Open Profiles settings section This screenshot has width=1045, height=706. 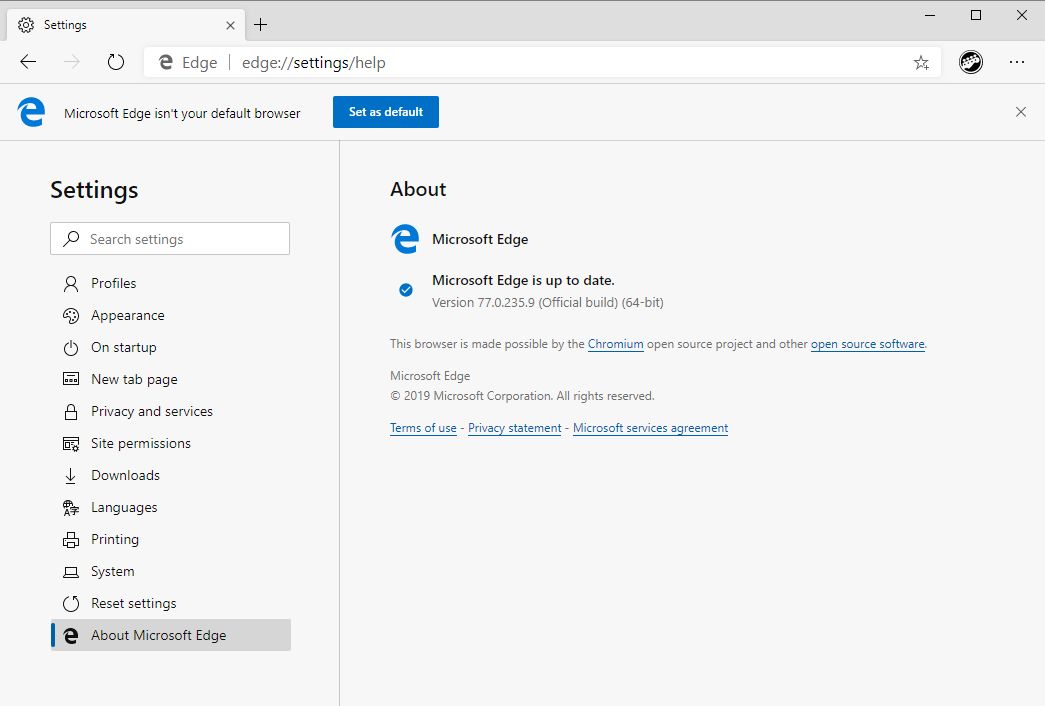pos(113,283)
